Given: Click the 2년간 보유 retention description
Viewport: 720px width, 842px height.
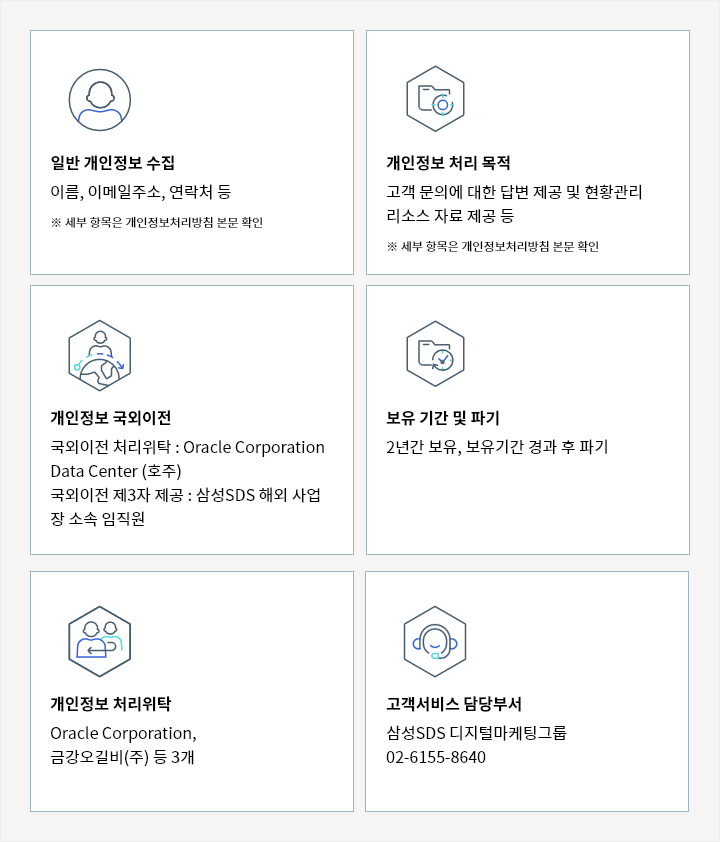Looking at the screenshot, I should [497, 447].
